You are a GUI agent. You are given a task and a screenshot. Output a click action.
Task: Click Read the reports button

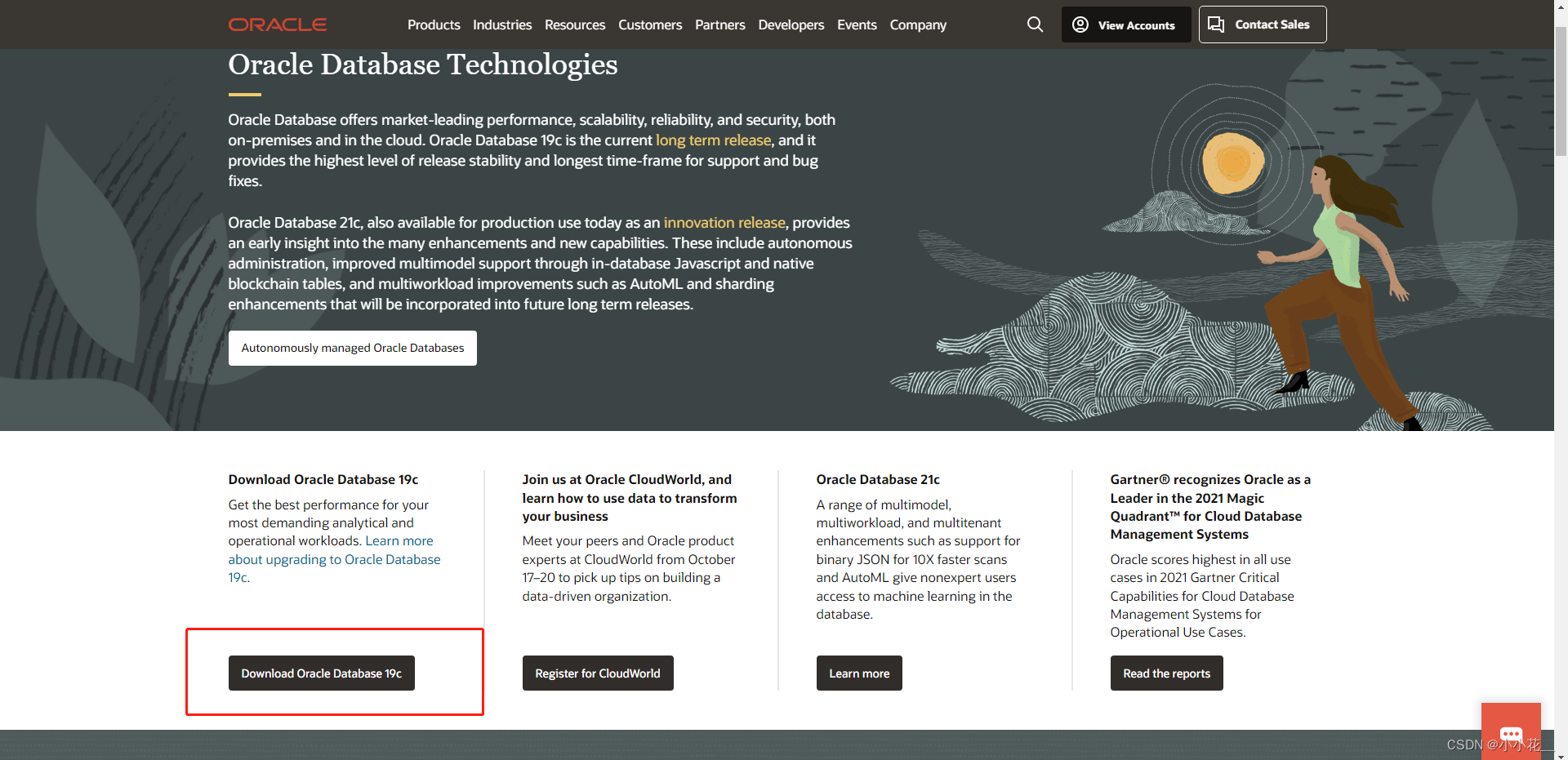tap(1167, 673)
